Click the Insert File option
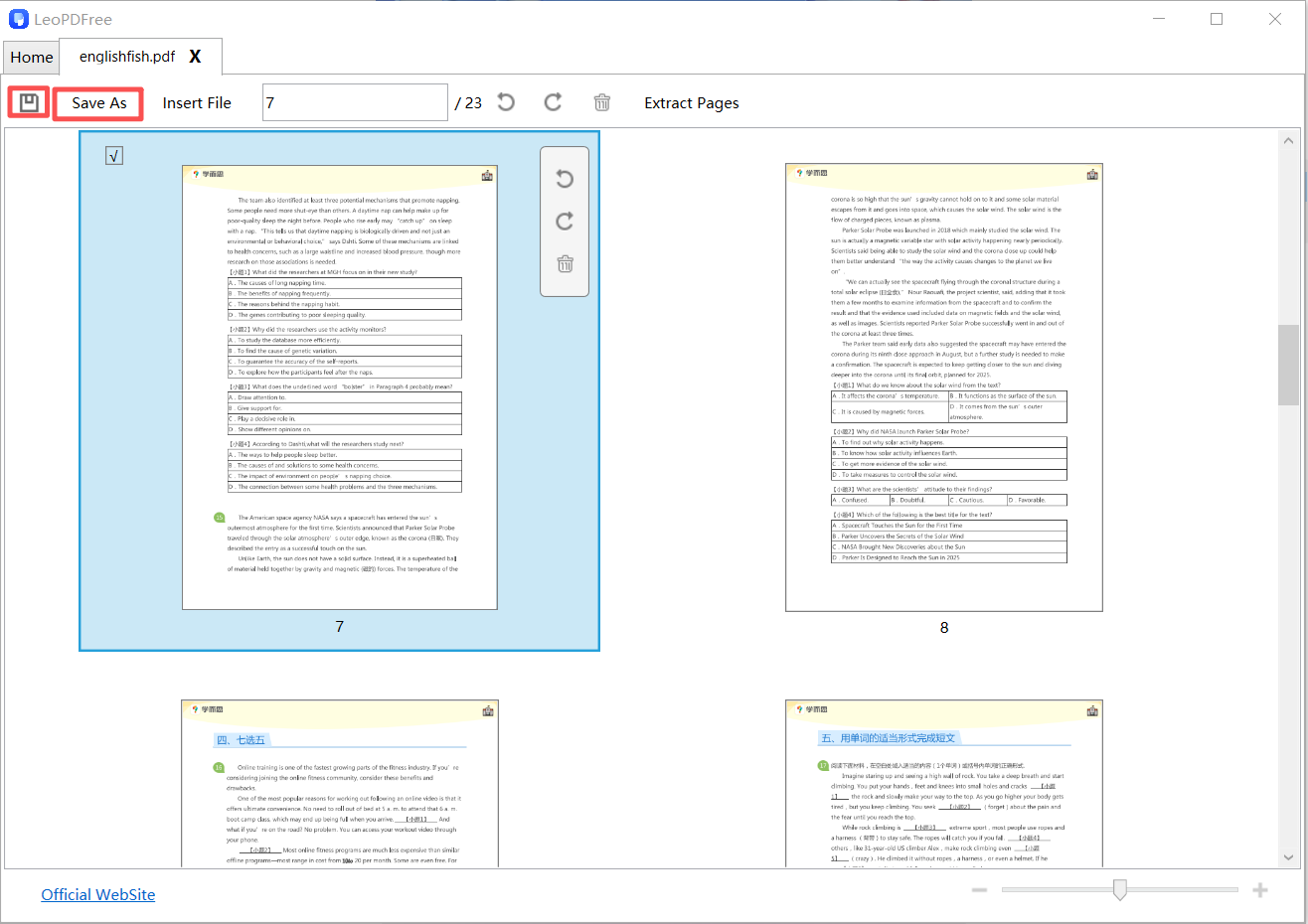 197,102
